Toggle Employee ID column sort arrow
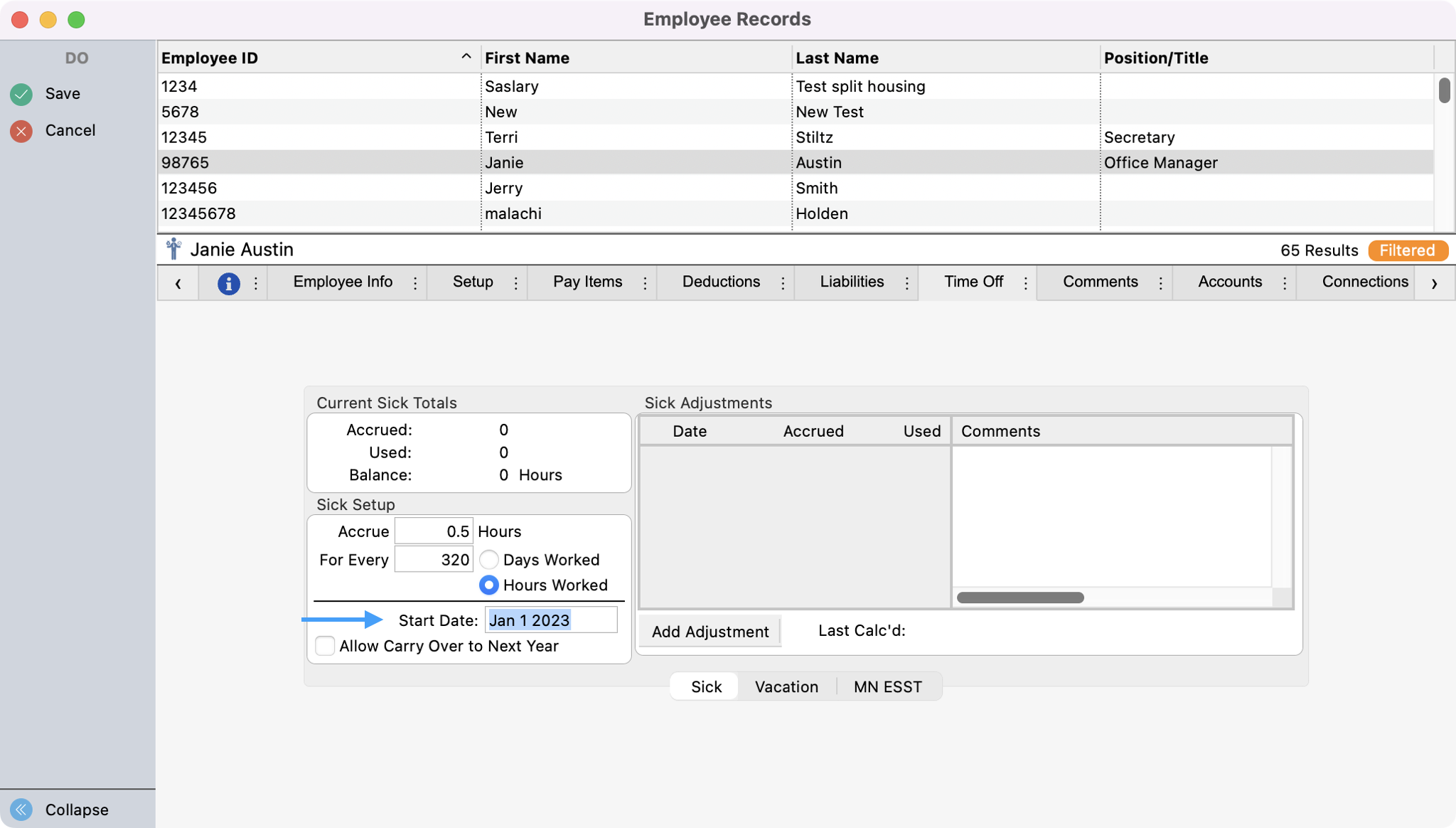This screenshot has height=828, width=1456. [x=466, y=57]
